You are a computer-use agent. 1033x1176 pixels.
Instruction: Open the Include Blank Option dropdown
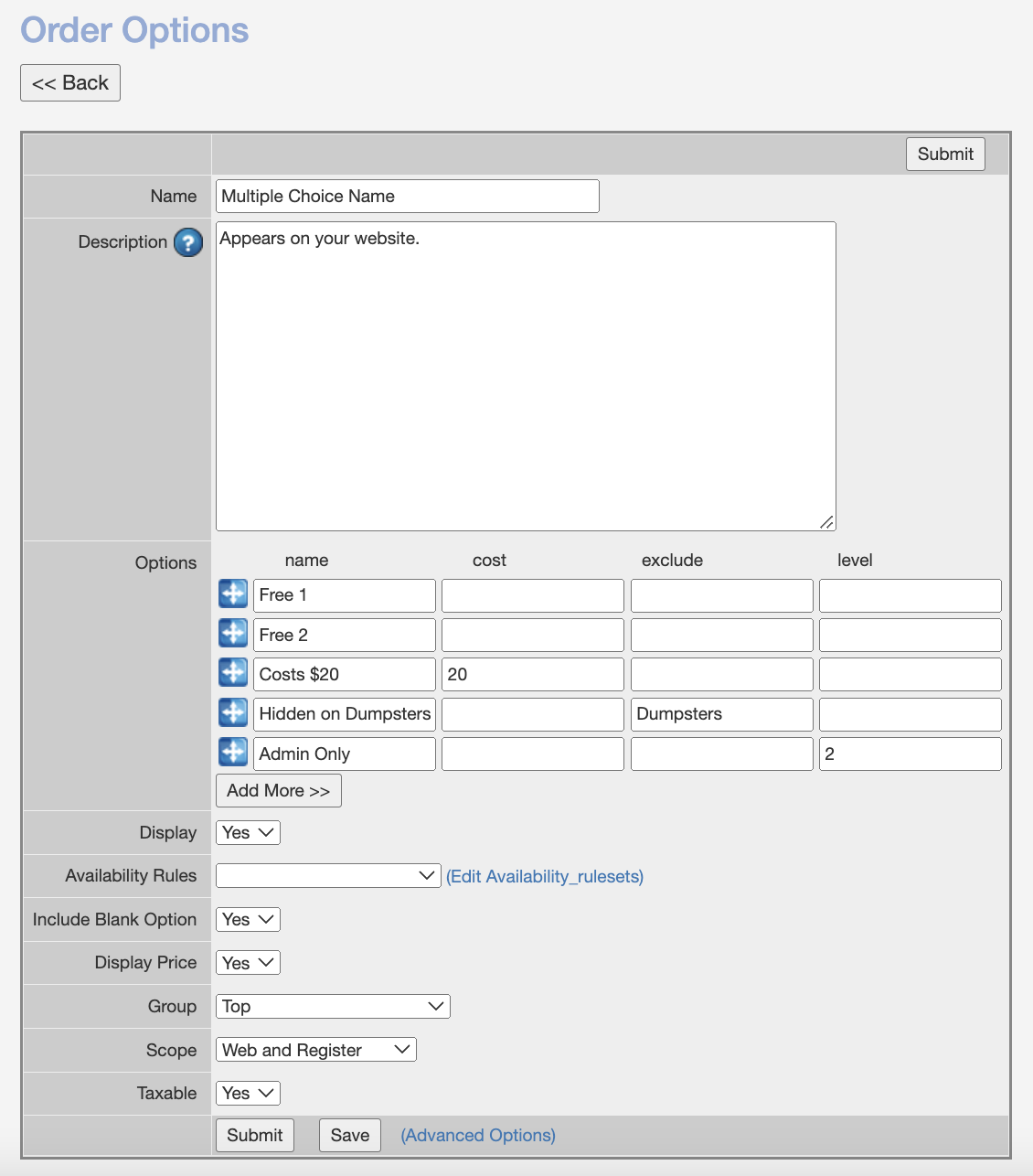coord(248,919)
